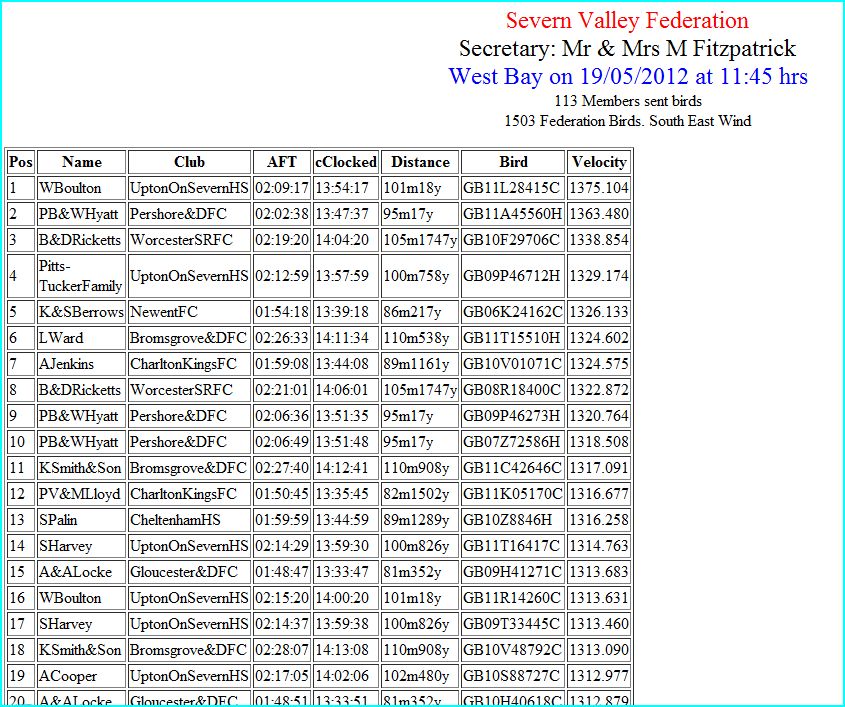This screenshot has width=845, height=707.
Task: Click the PV&MLloyd name cell
Action: pos(81,494)
